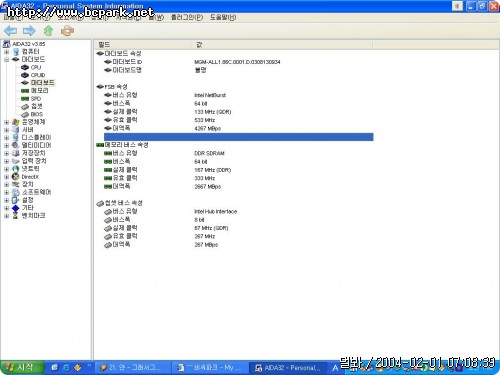
Task: Click the 장치 devices icon
Action: coord(16,184)
